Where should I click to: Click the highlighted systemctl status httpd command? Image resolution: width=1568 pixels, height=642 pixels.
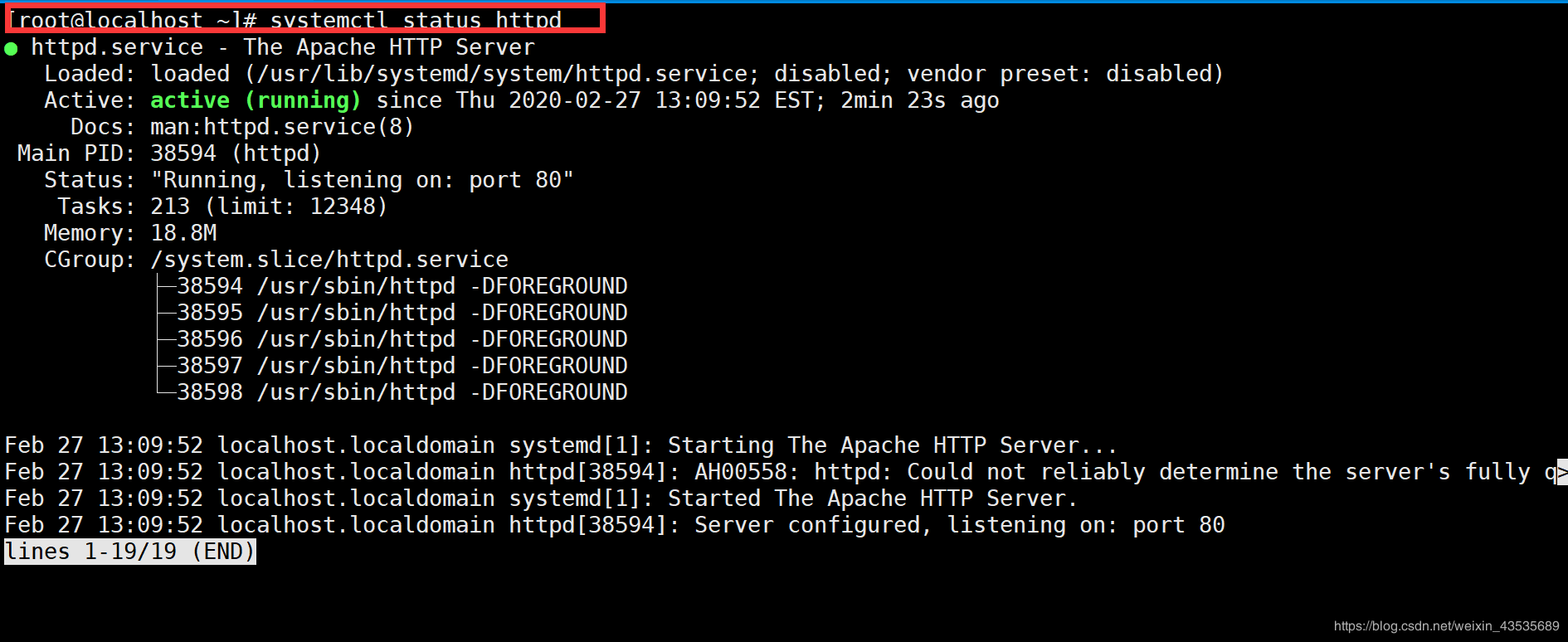[305, 19]
